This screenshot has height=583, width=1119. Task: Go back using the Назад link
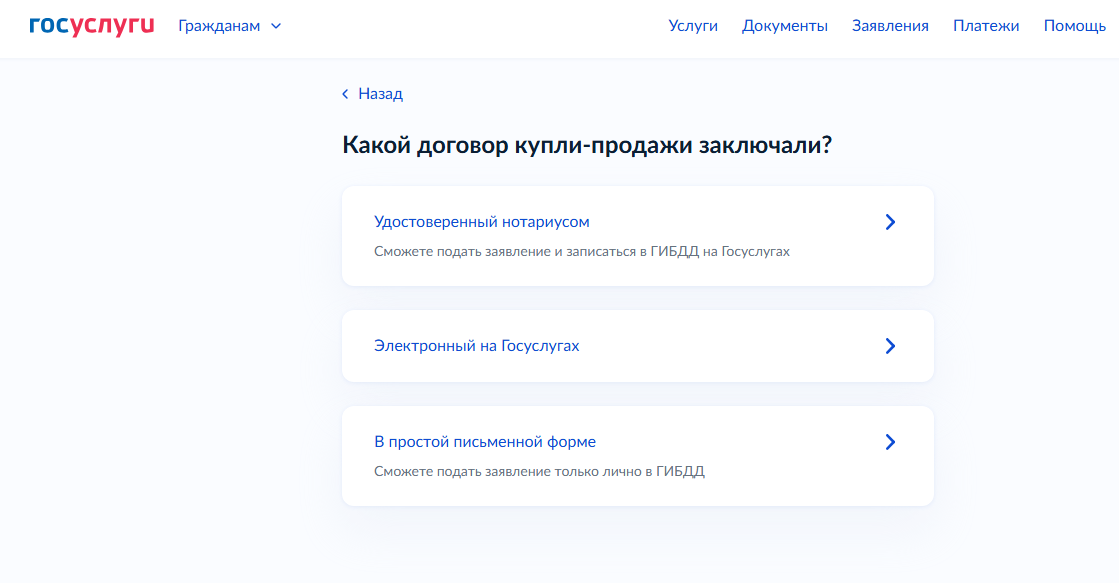[380, 94]
